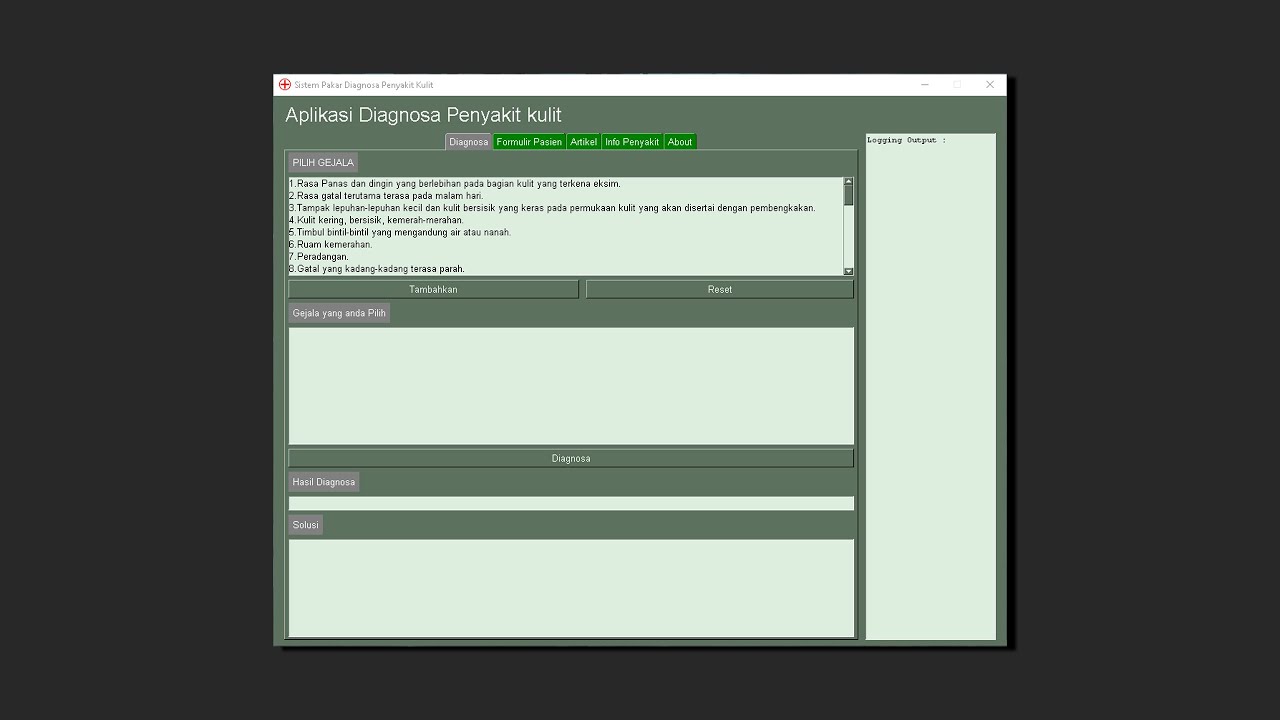Click inside the selected symptoms text area
Viewport: 1280px width, 720px height.
pos(571,386)
